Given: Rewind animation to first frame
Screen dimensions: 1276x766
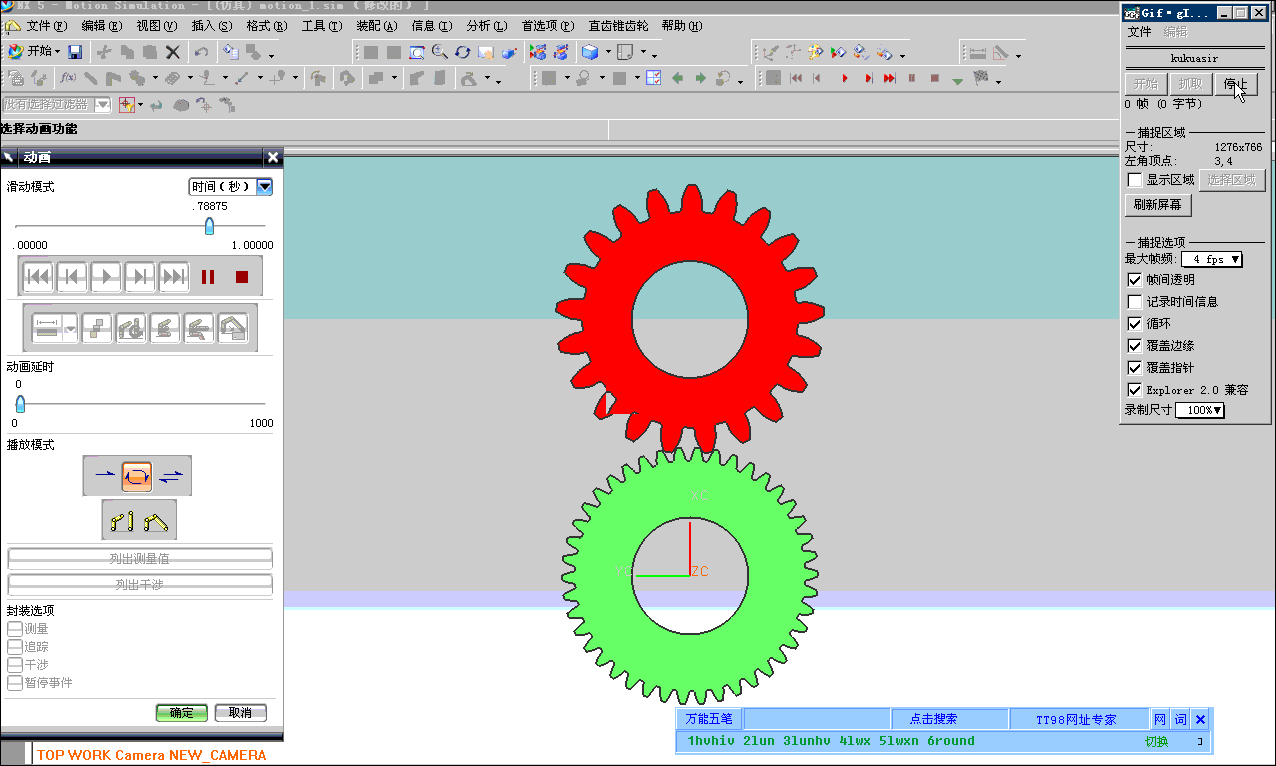Looking at the screenshot, I should pos(38,277).
